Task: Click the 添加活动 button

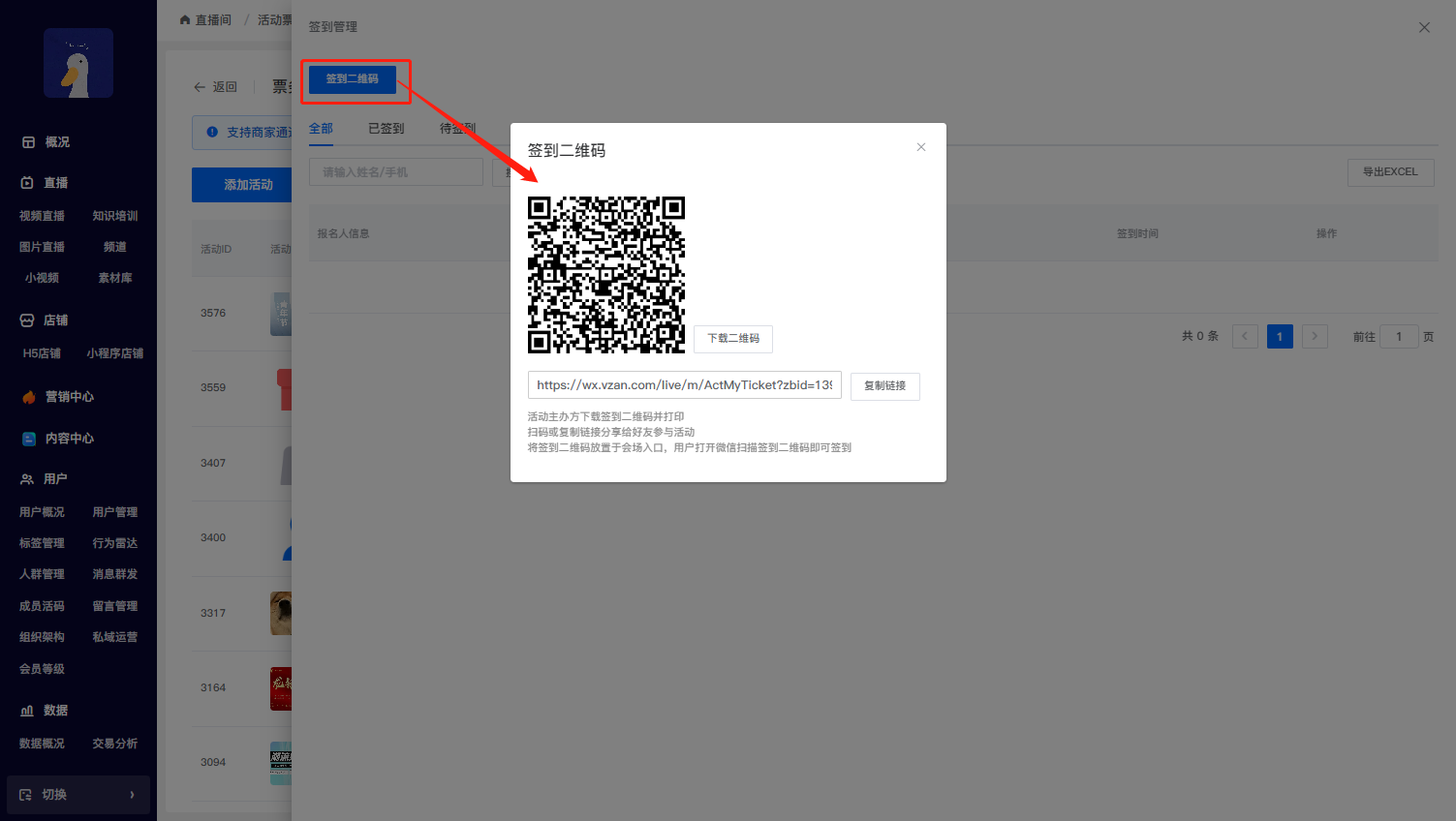Action: pyautogui.click(x=242, y=184)
